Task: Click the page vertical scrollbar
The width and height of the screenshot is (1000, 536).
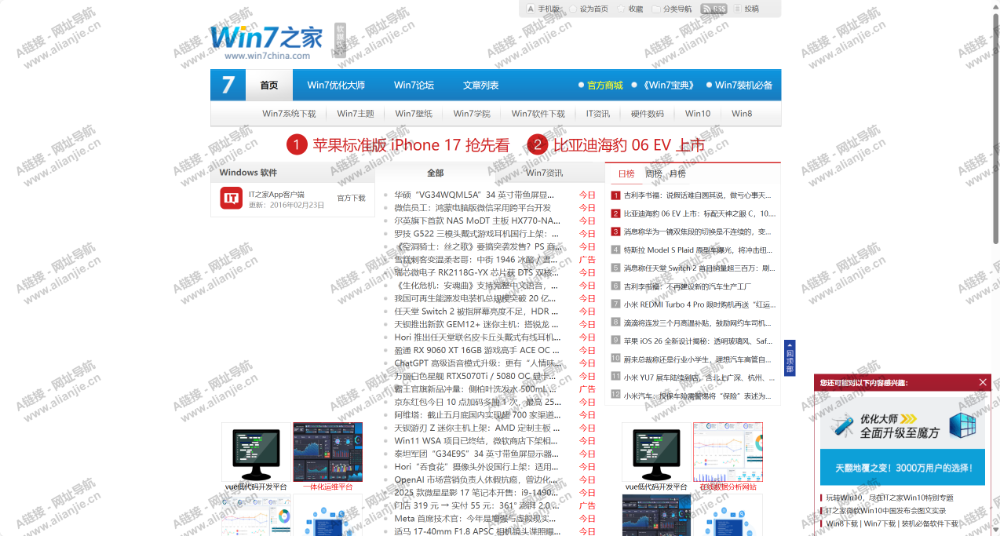Action: coord(996,128)
